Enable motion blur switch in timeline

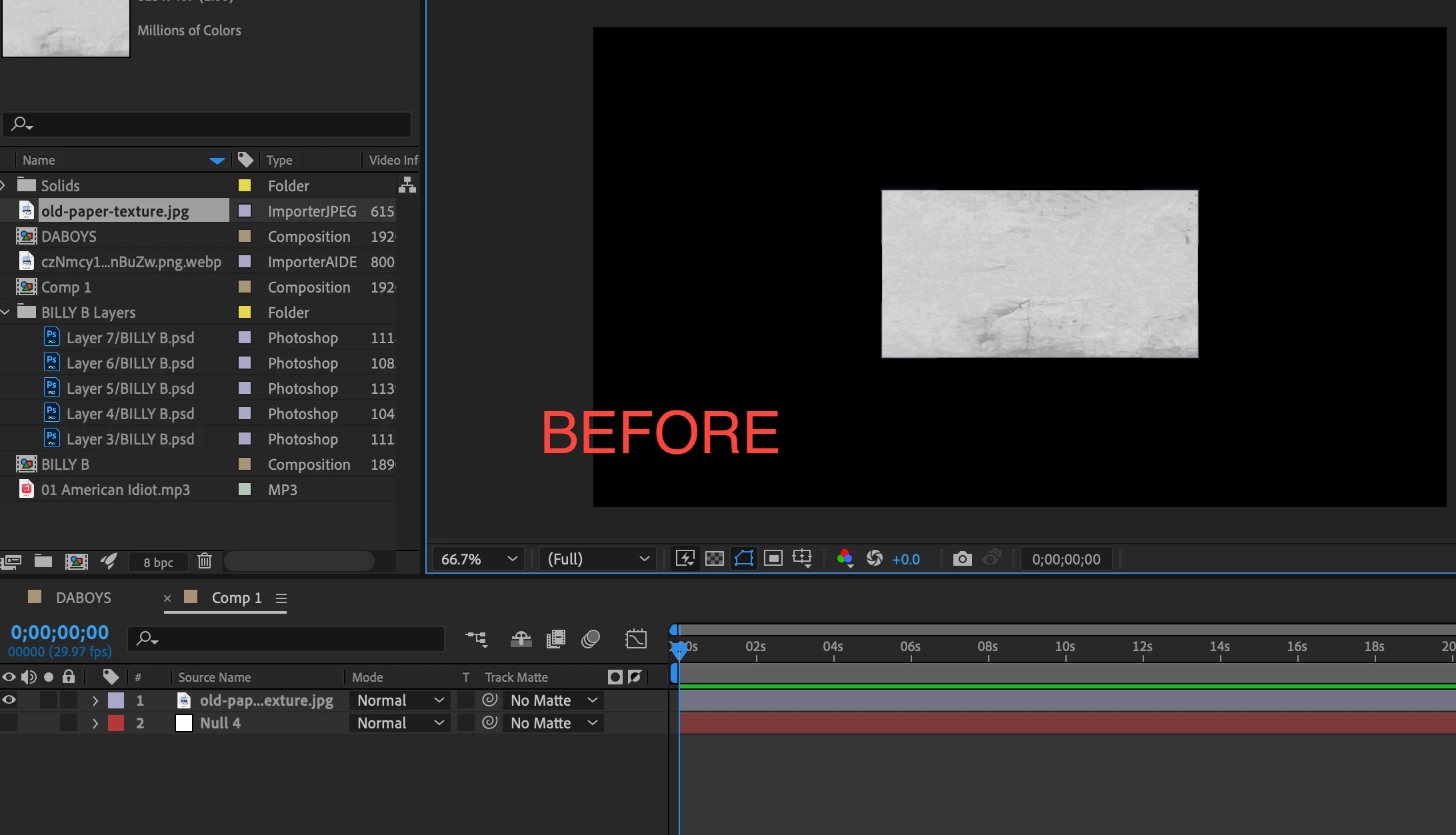tap(590, 640)
